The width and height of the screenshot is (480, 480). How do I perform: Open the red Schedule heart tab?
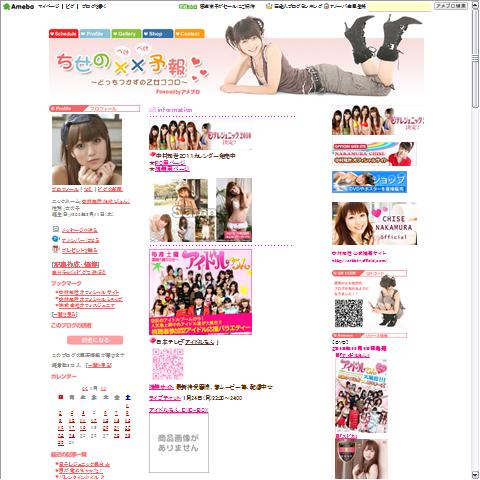pos(63,34)
